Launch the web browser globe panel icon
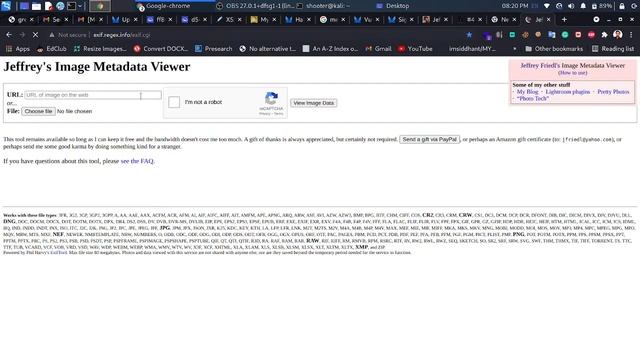This screenshot has width=640, height=360. coord(60,6)
